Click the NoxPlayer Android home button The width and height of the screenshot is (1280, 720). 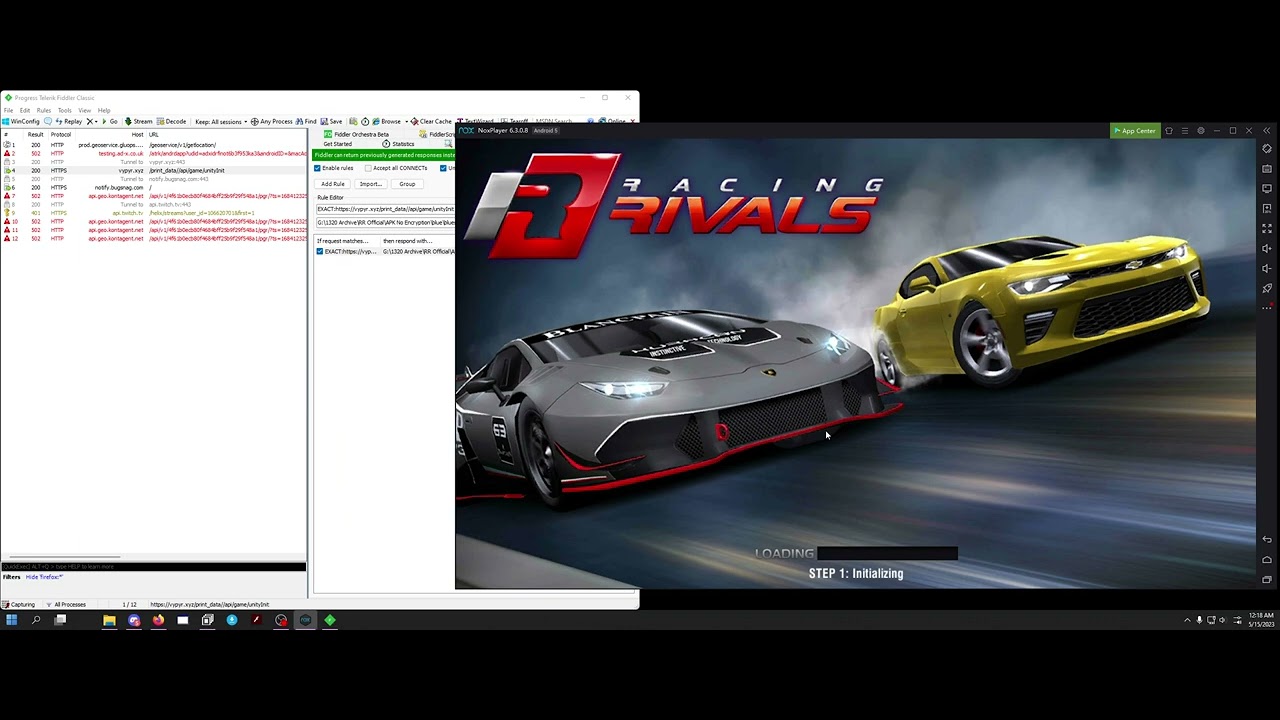click(x=1267, y=560)
